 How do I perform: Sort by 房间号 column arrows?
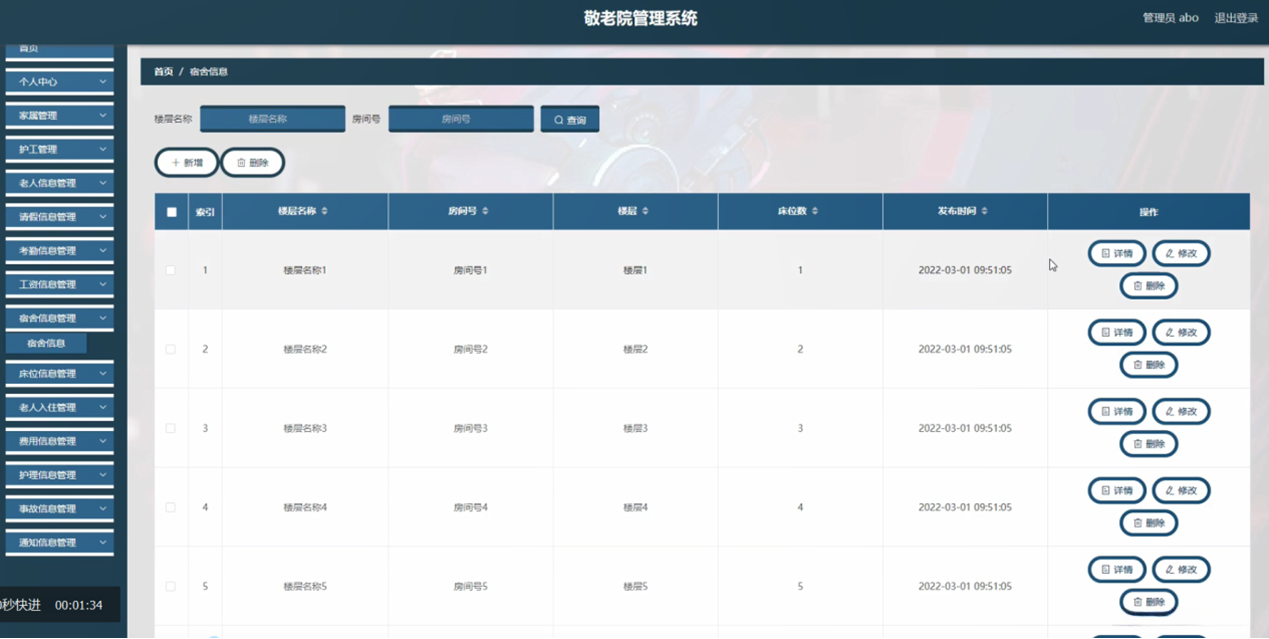(x=486, y=211)
